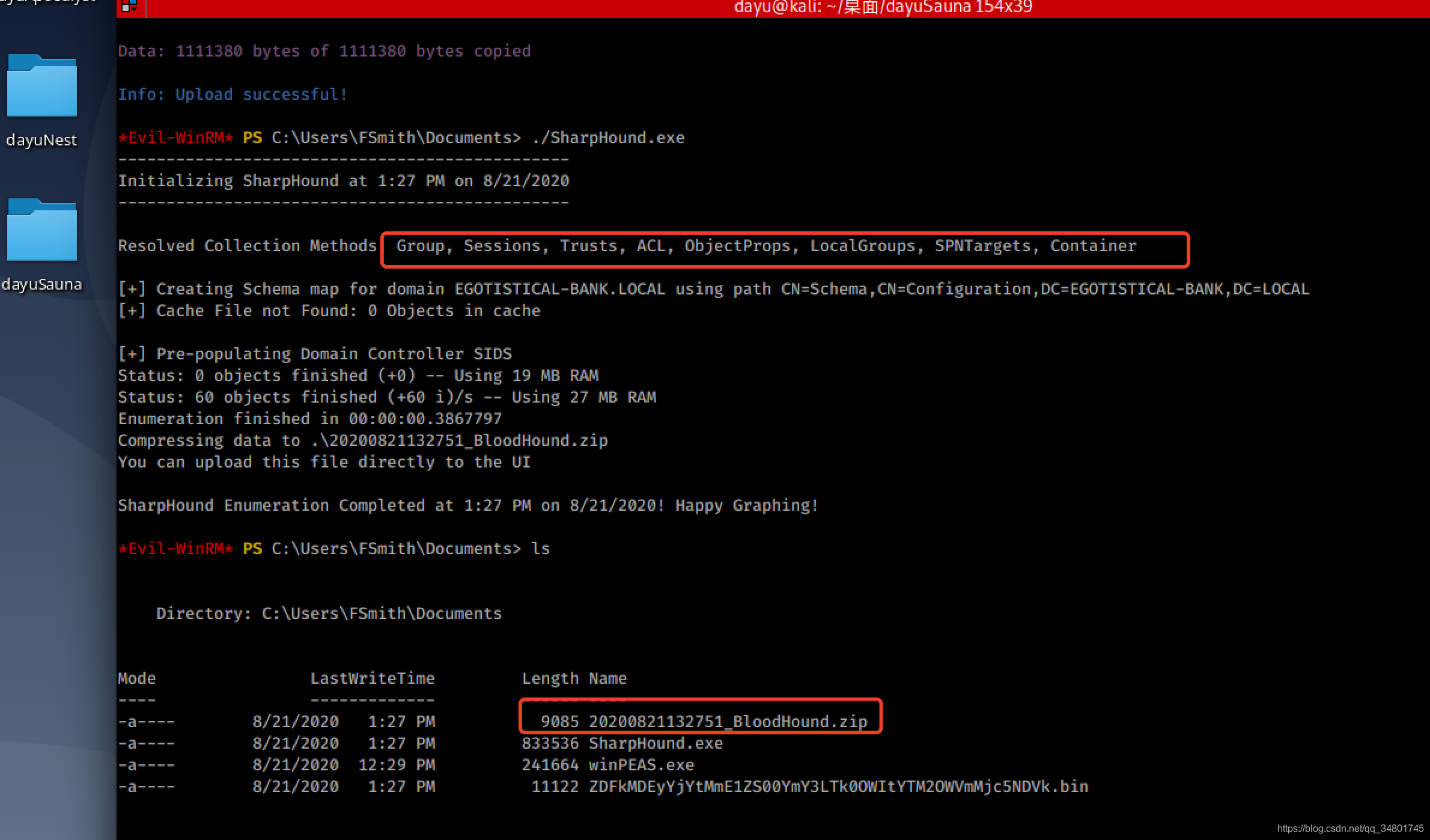Open the dayuSauna desktop folder icon
This screenshot has width=1430, height=840.
coord(41,230)
